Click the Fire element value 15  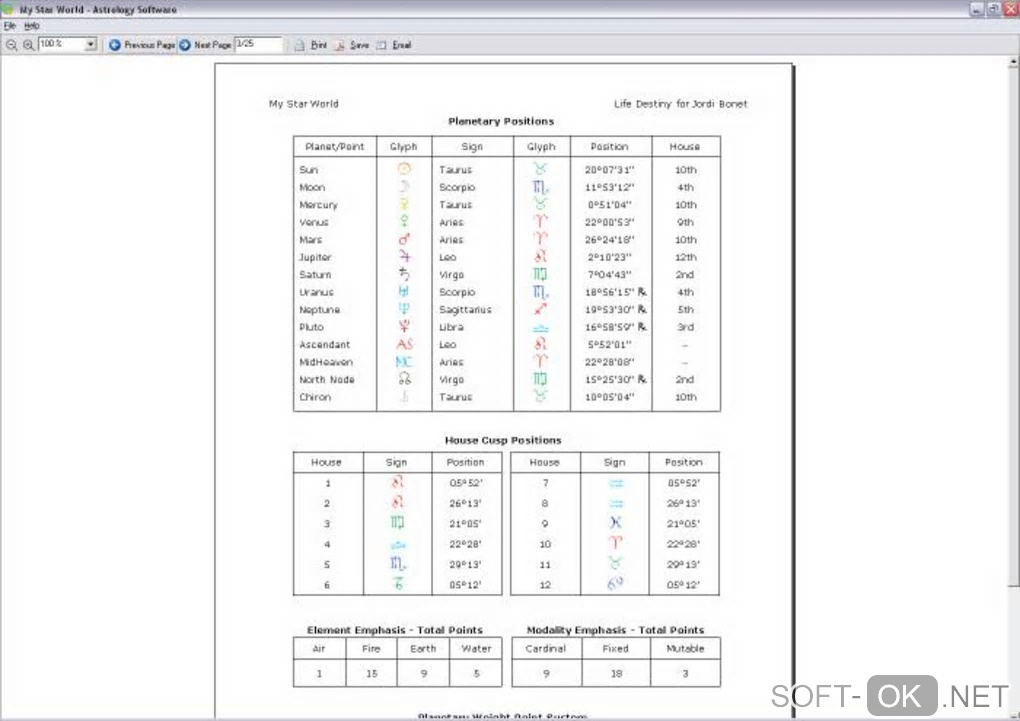coord(371,673)
